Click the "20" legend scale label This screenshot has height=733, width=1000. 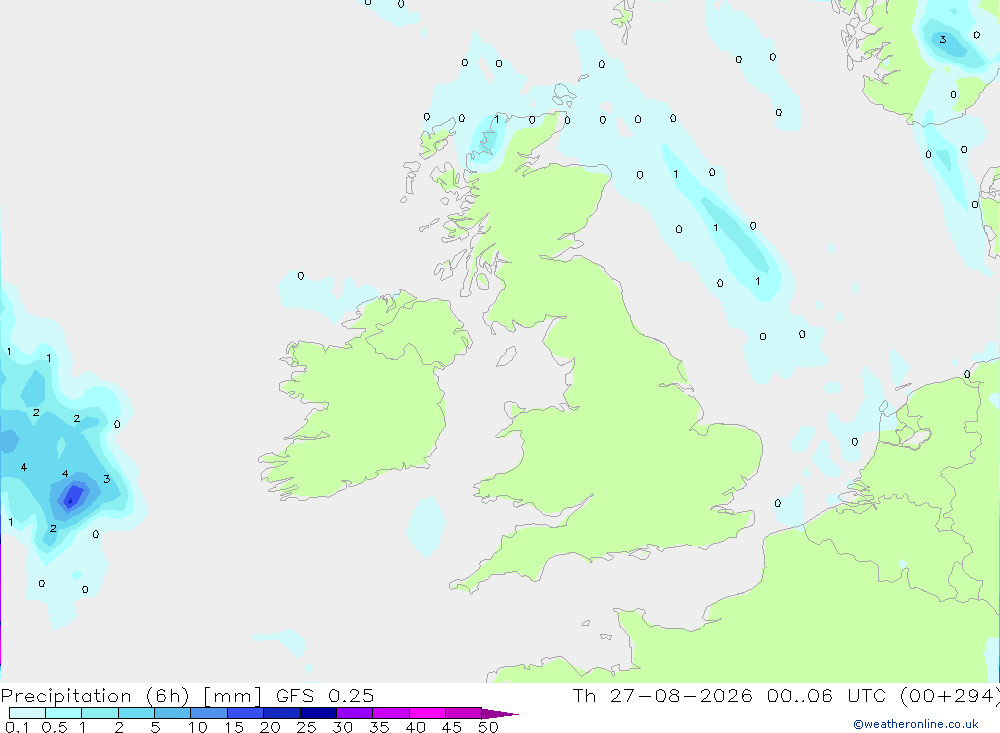270,727
